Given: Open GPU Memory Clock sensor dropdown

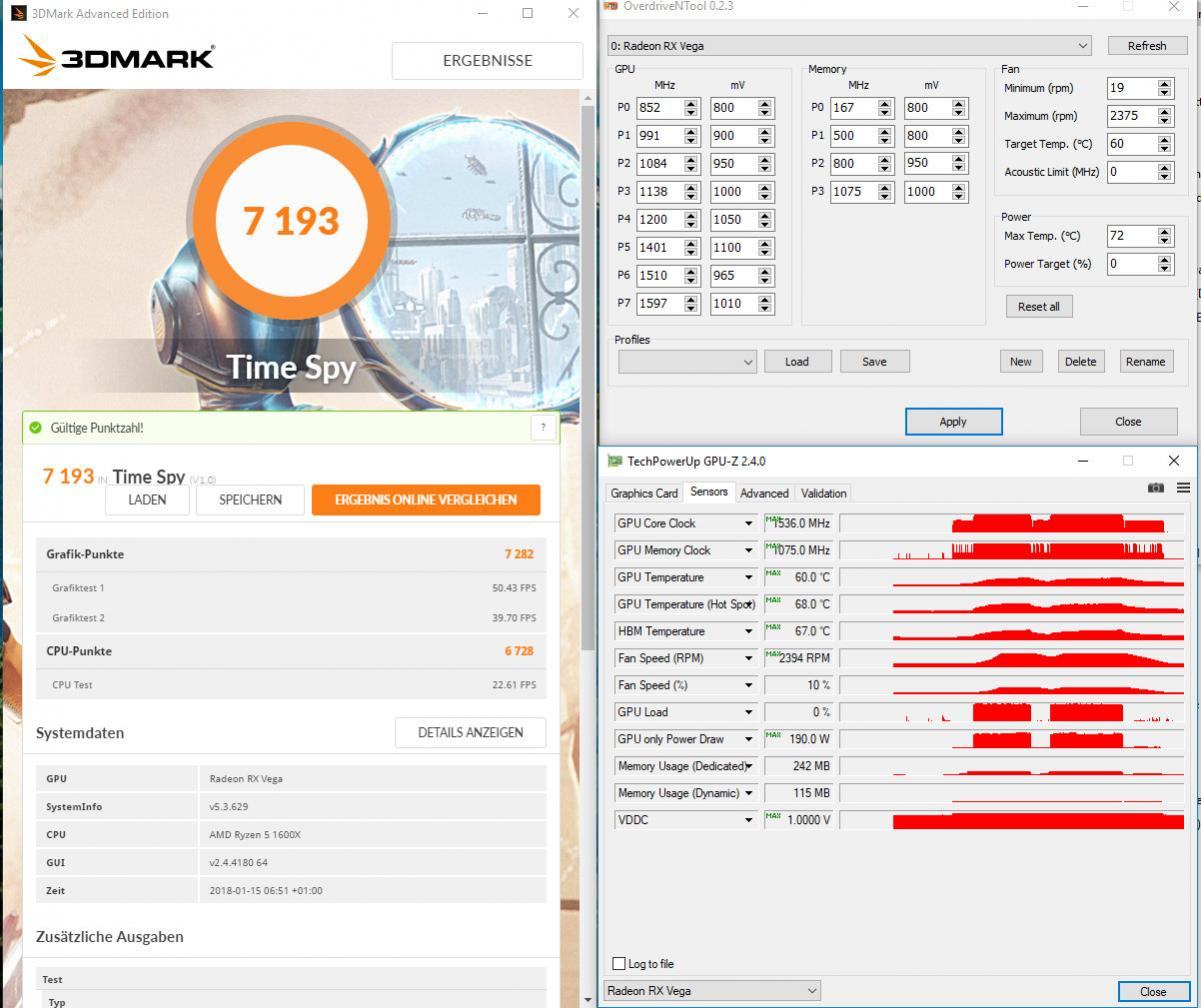Looking at the screenshot, I should (748, 550).
